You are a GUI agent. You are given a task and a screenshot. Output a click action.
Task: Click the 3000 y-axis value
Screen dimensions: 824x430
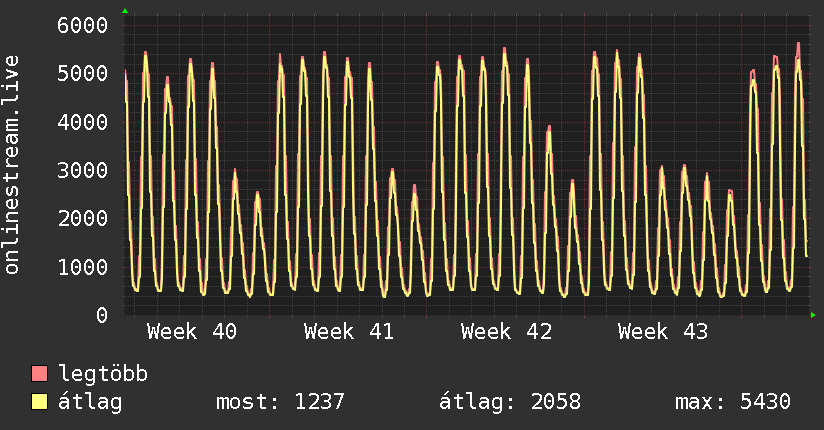(x=83, y=170)
